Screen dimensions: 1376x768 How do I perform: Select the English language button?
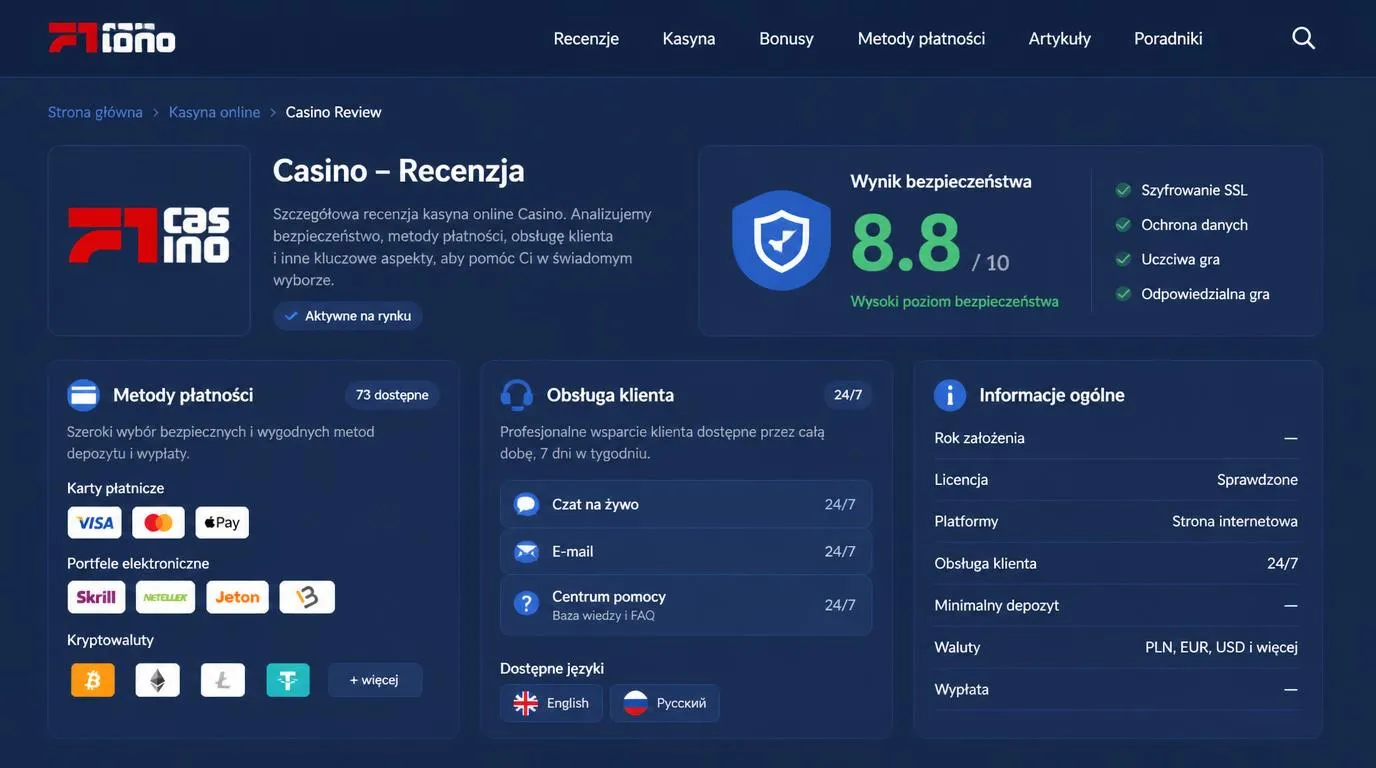(x=552, y=703)
